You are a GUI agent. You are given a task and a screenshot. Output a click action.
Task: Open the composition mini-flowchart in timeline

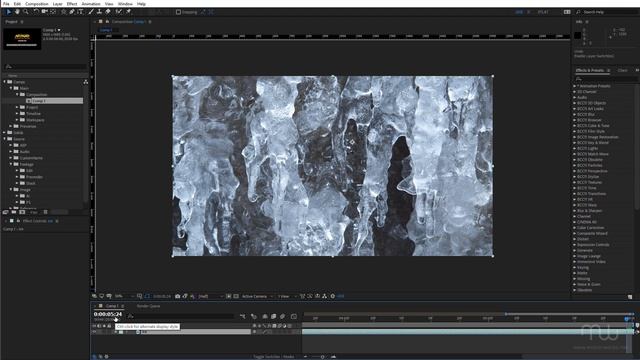243,316
